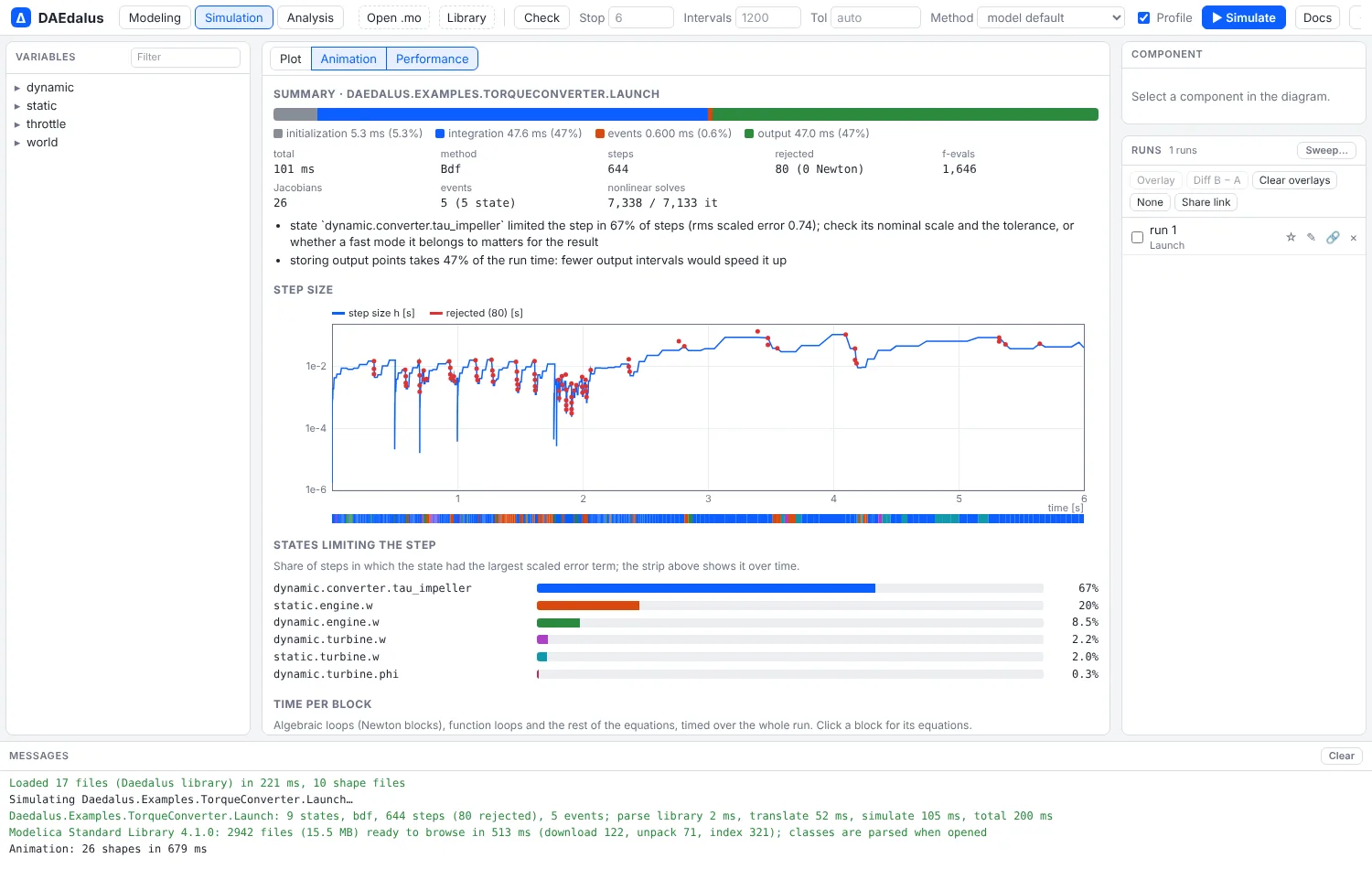
Task: Toggle the rejected (80) legend entry
Action: click(x=477, y=313)
